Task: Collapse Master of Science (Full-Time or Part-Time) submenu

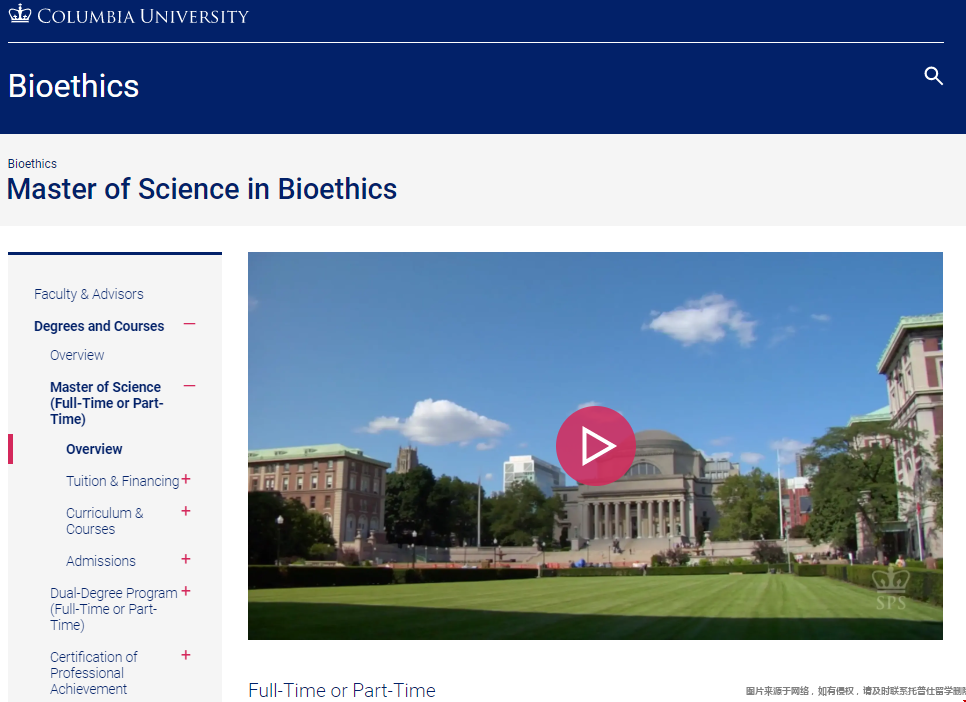Action: point(189,386)
